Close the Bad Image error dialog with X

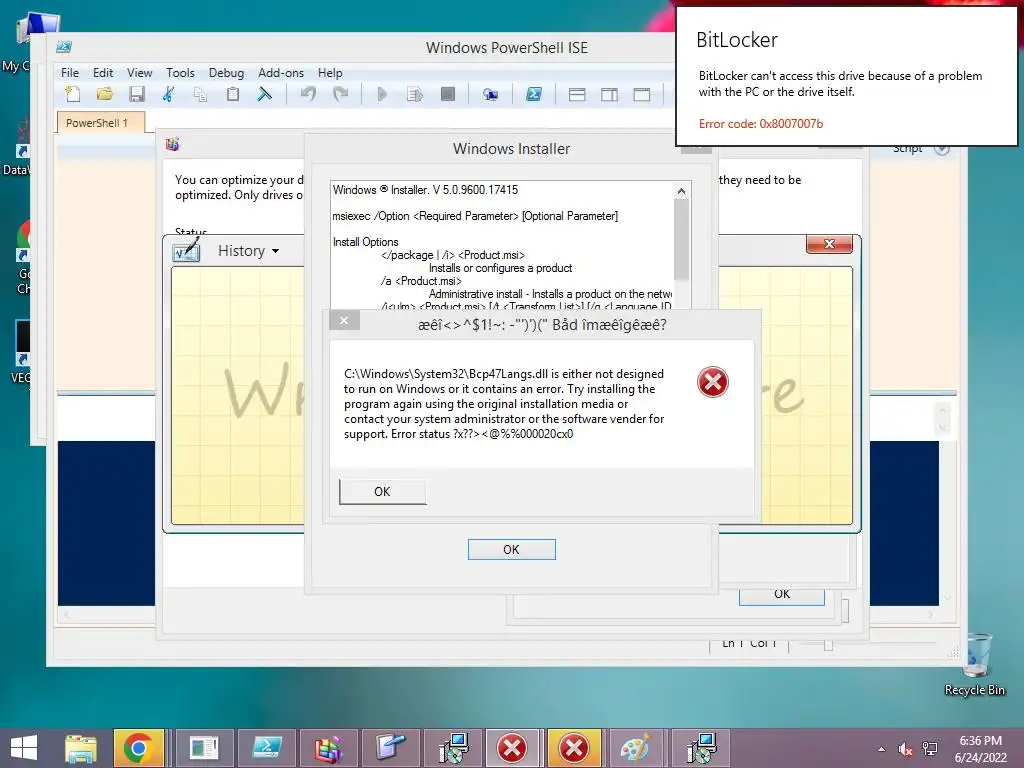tap(344, 320)
